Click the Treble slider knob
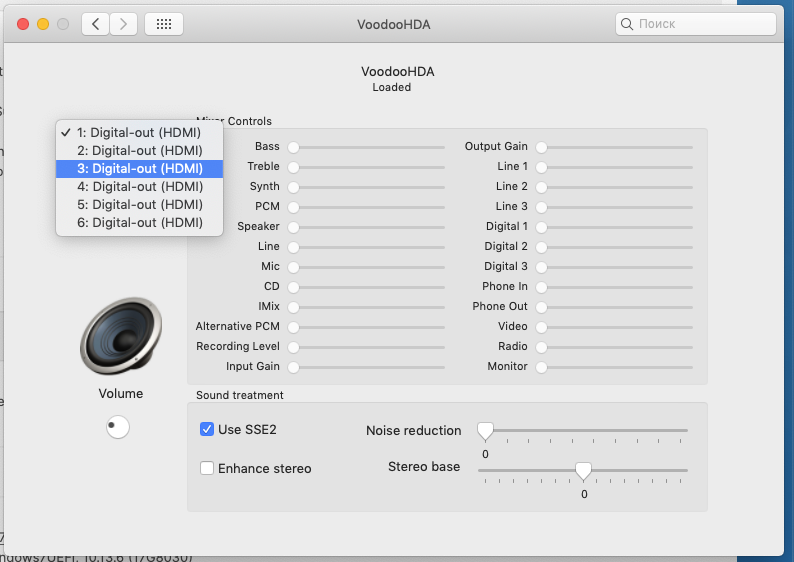The width and height of the screenshot is (794, 562). [x=293, y=167]
